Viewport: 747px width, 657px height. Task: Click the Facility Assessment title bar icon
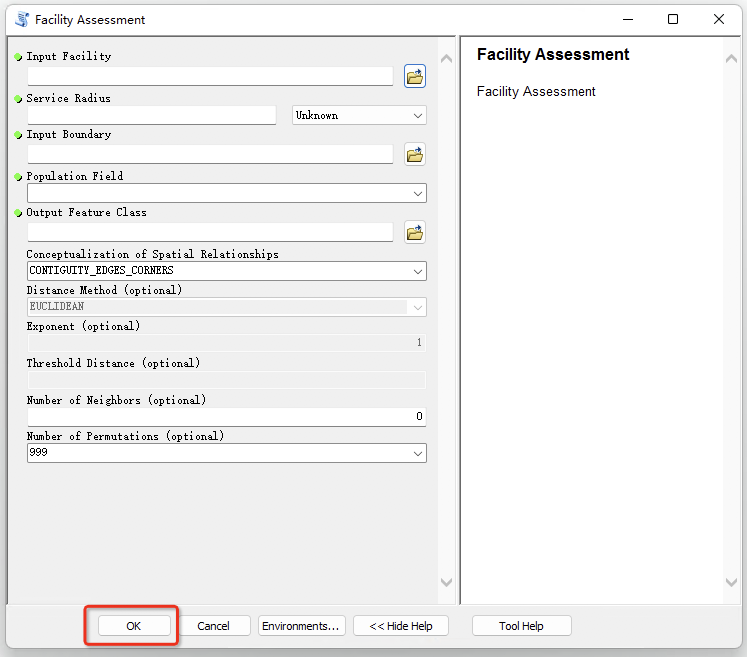pyautogui.click(x=21, y=19)
